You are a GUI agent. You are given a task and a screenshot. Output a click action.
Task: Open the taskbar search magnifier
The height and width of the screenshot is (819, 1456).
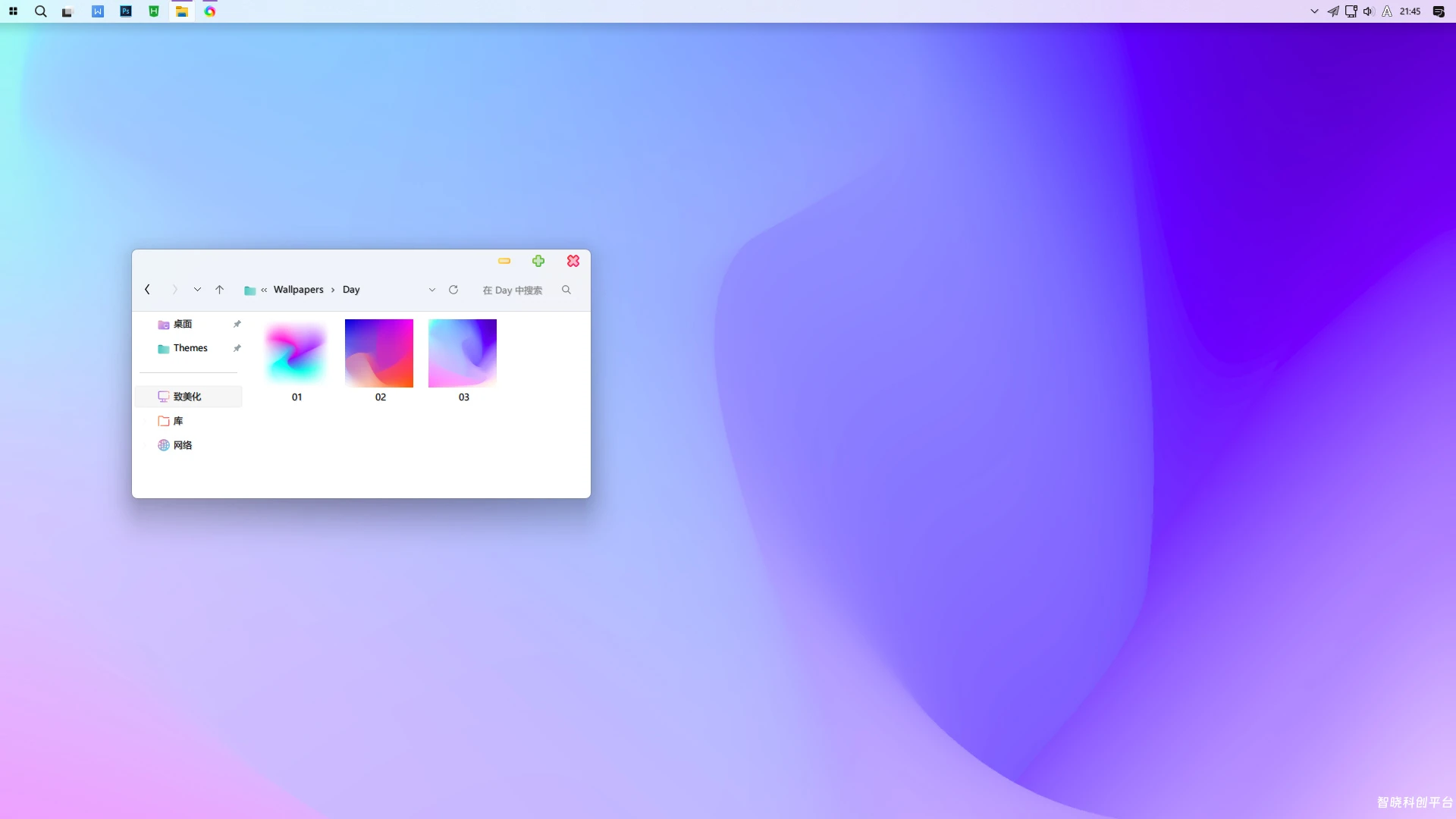(41, 11)
